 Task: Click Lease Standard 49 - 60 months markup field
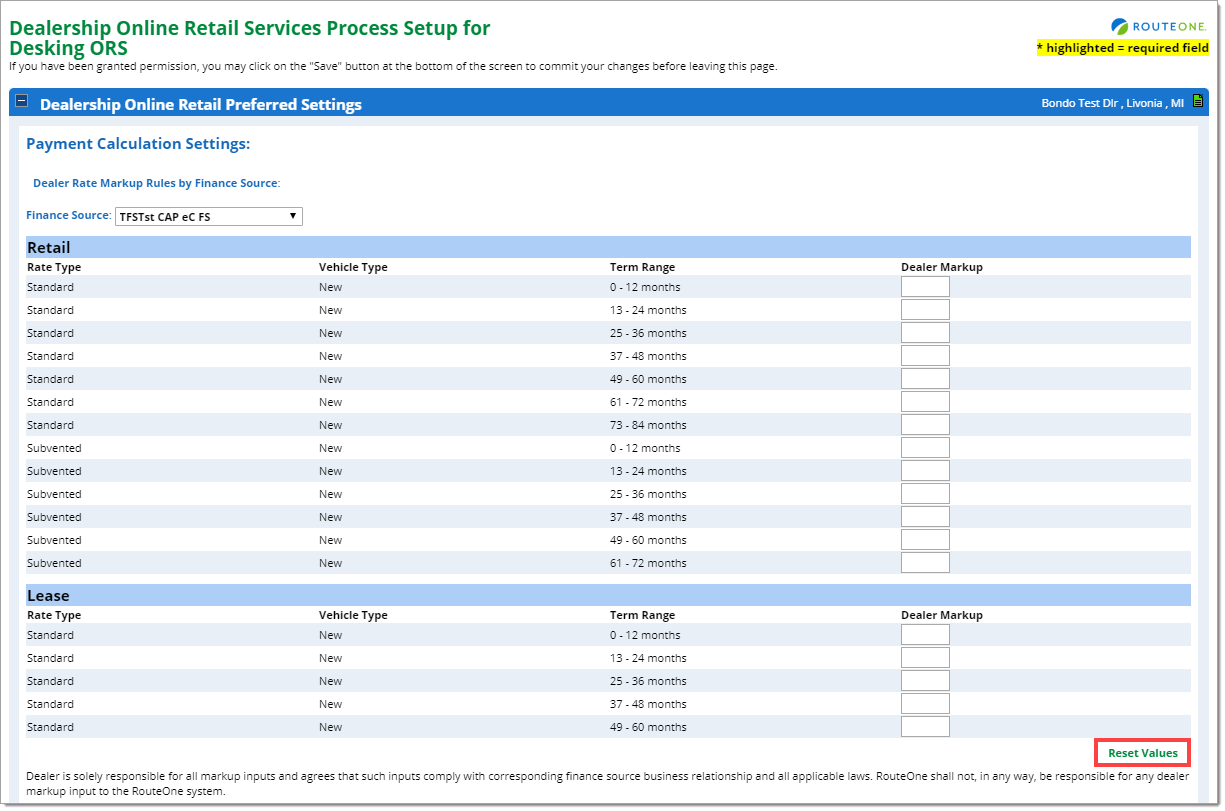pyautogui.click(x=924, y=727)
